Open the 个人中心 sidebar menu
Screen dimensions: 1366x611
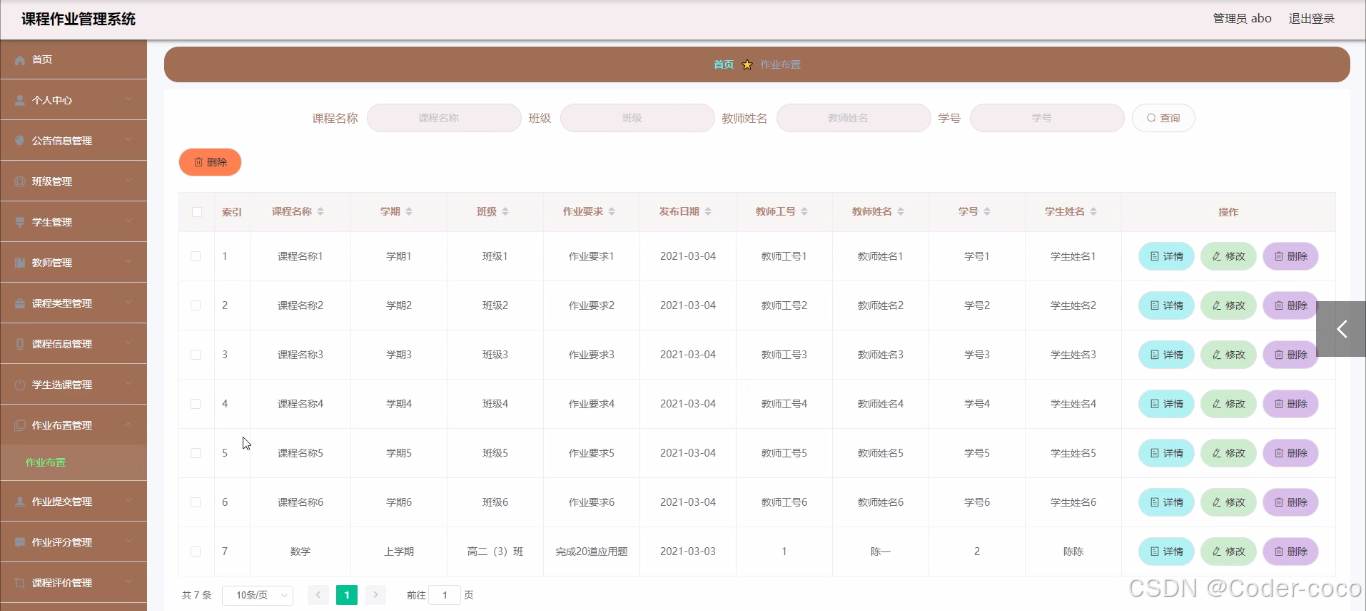[73, 100]
